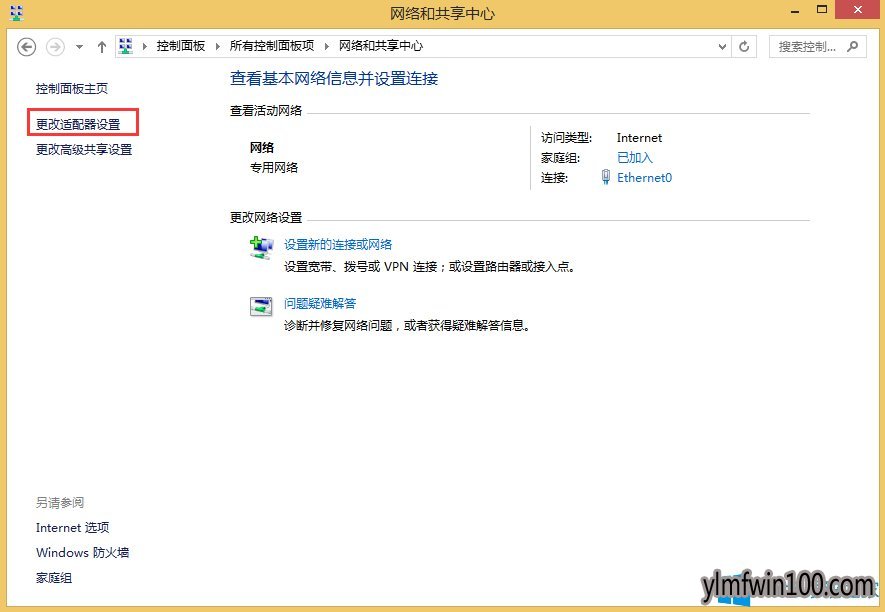
Task: Go up one level with the Up arrow
Action: [102, 47]
